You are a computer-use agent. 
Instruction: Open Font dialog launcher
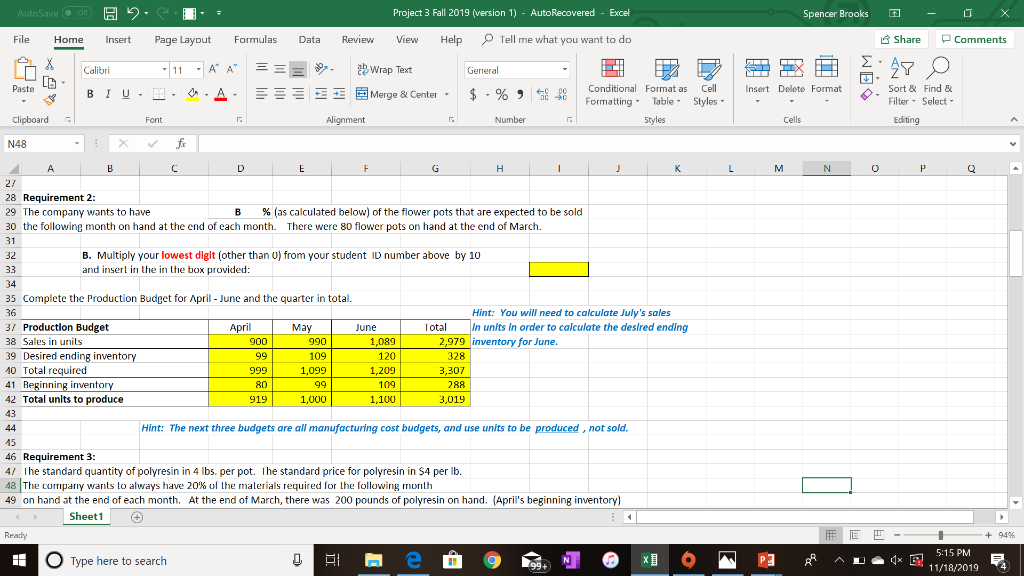(x=240, y=120)
